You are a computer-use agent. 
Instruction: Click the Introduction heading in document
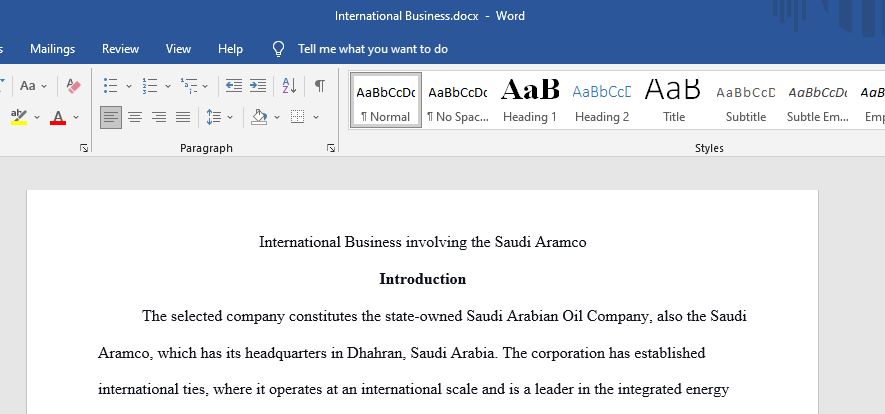click(x=423, y=279)
